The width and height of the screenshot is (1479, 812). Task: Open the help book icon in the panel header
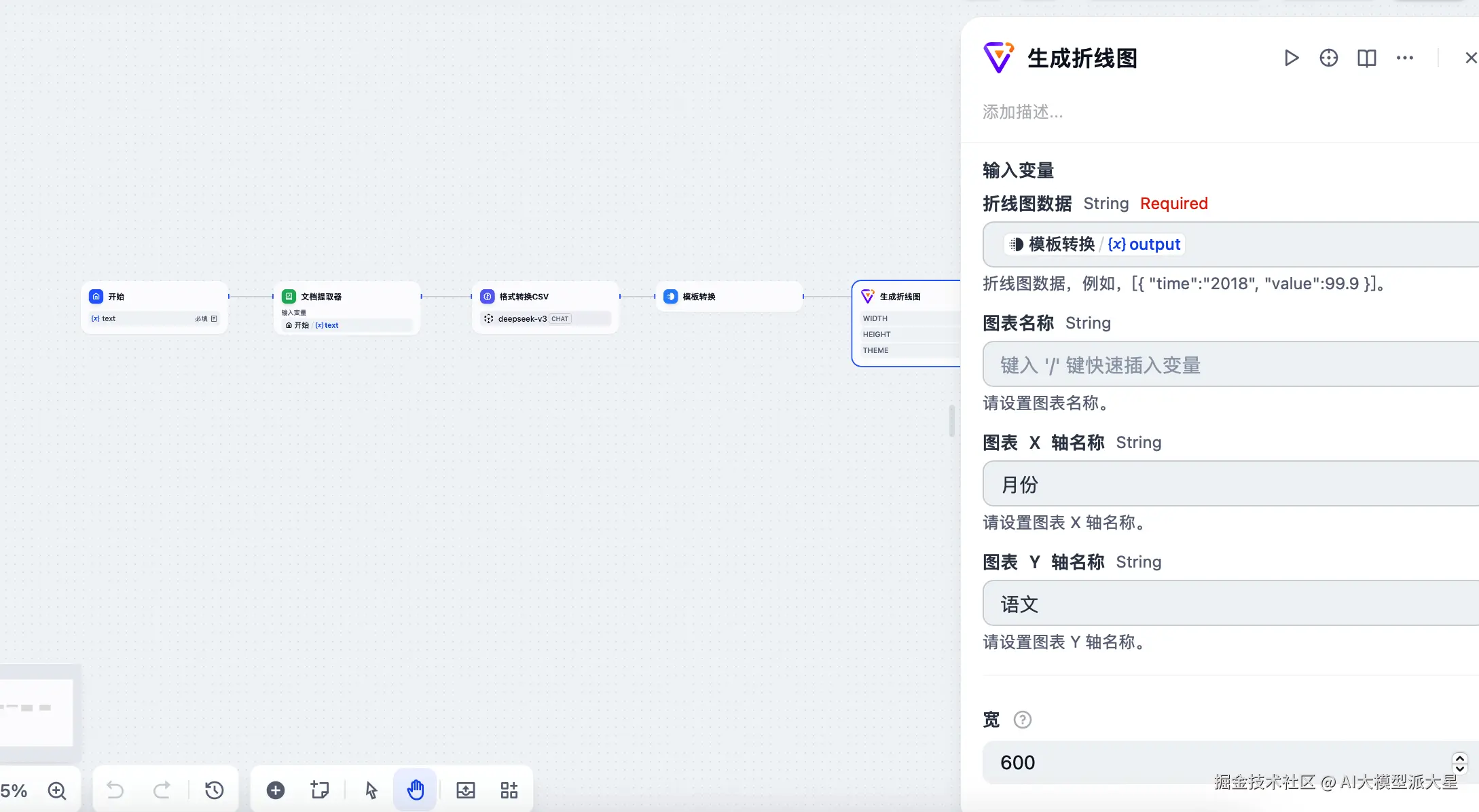[x=1366, y=58]
